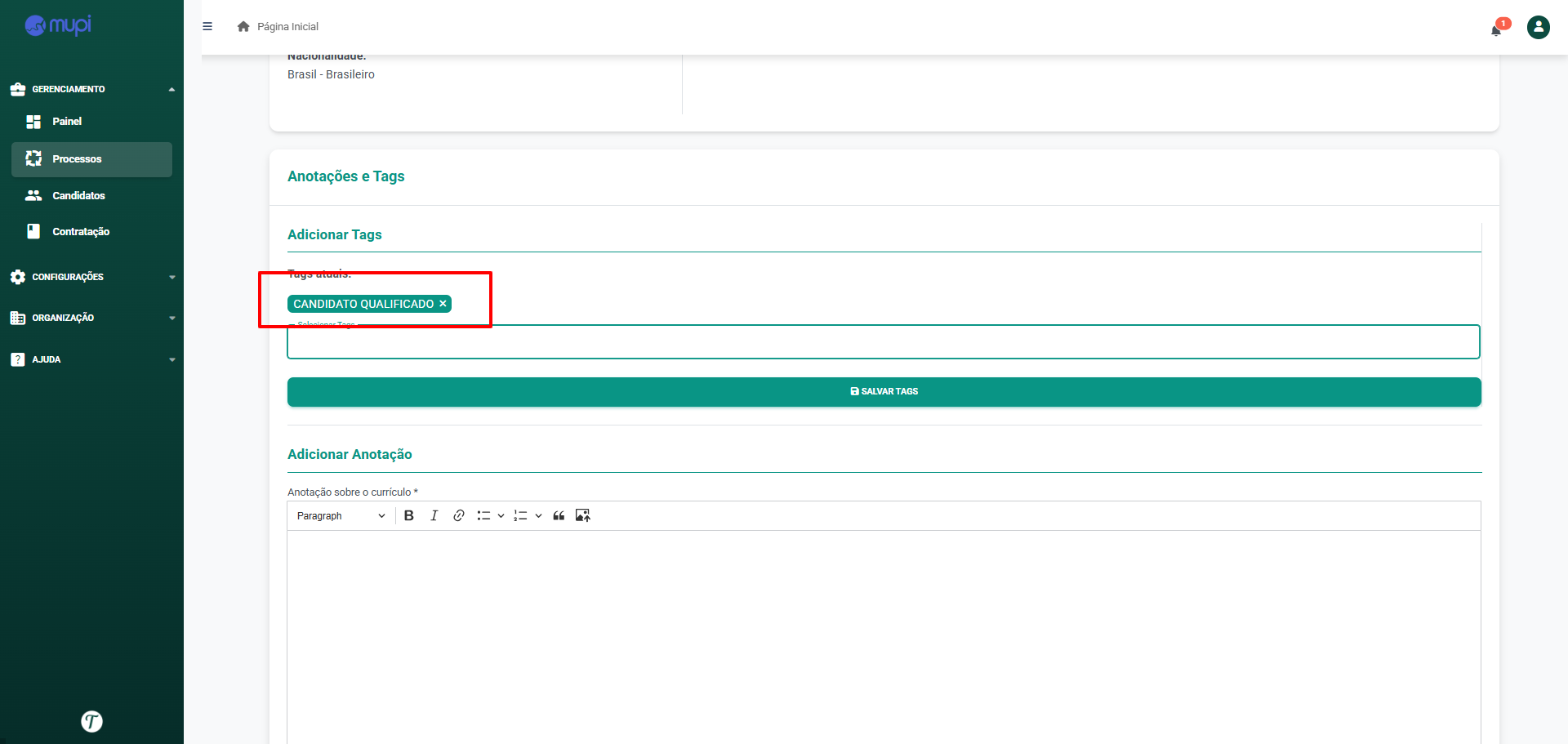Open the Paragraph style dropdown
Image resolution: width=1568 pixels, height=744 pixels.
(x=341, y=515)
